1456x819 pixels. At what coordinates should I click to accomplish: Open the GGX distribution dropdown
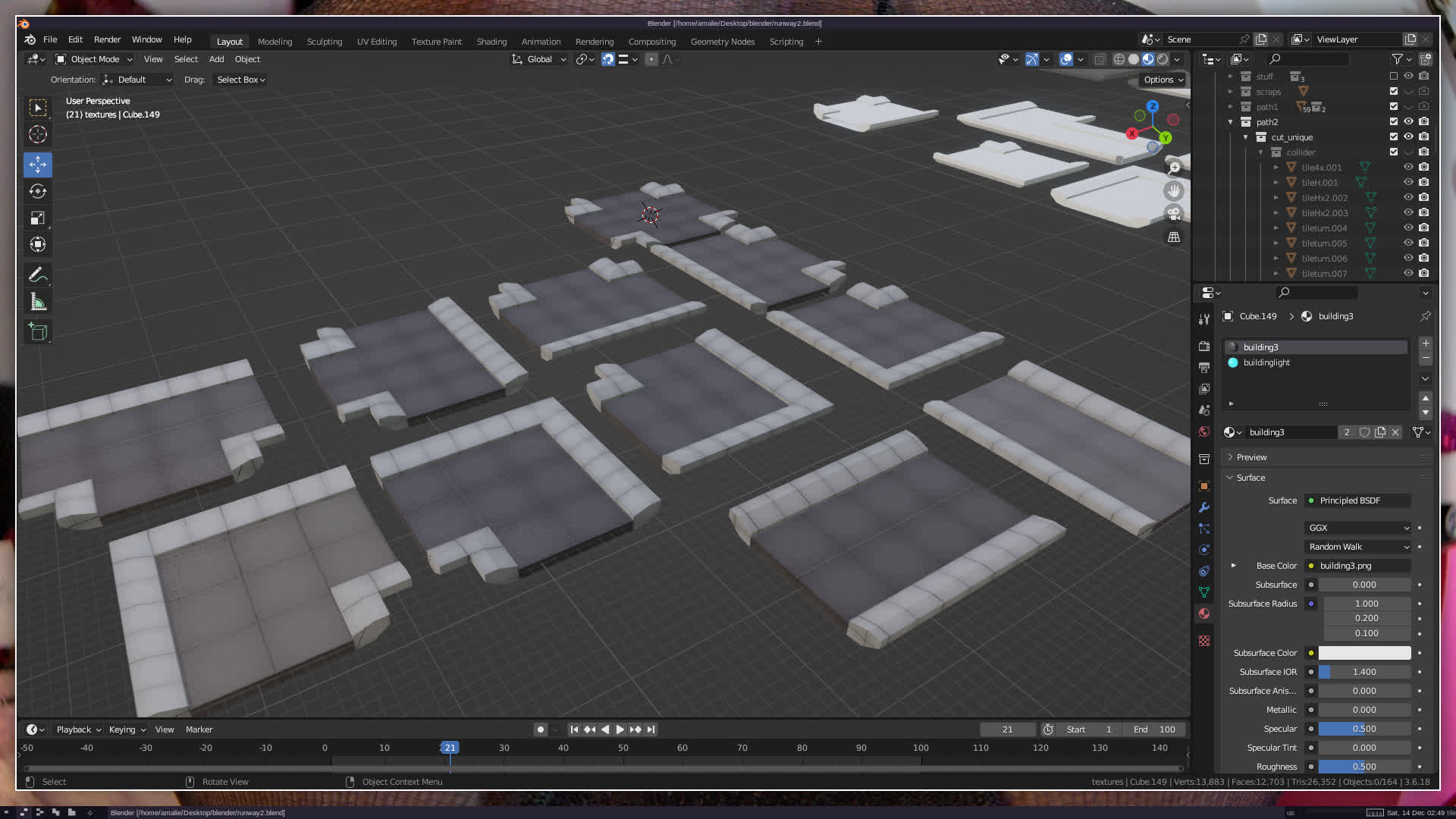1358,528
